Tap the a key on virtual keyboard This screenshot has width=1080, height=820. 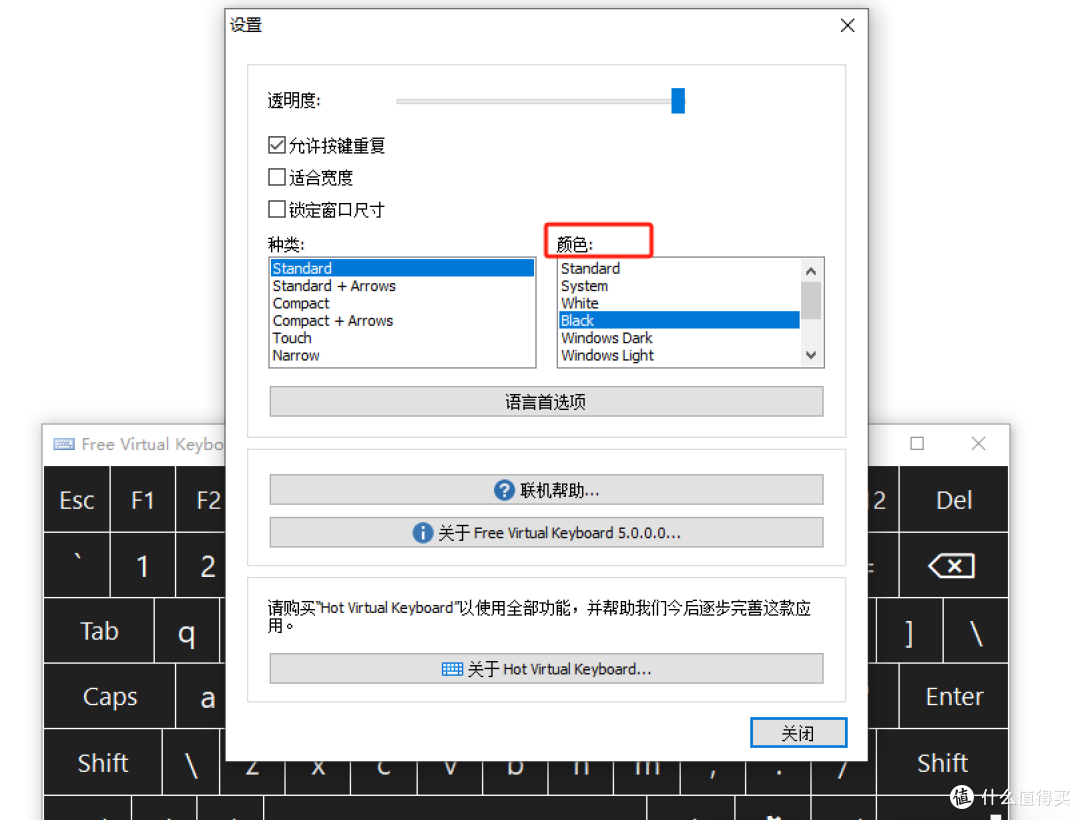click(x=201, y=697)
